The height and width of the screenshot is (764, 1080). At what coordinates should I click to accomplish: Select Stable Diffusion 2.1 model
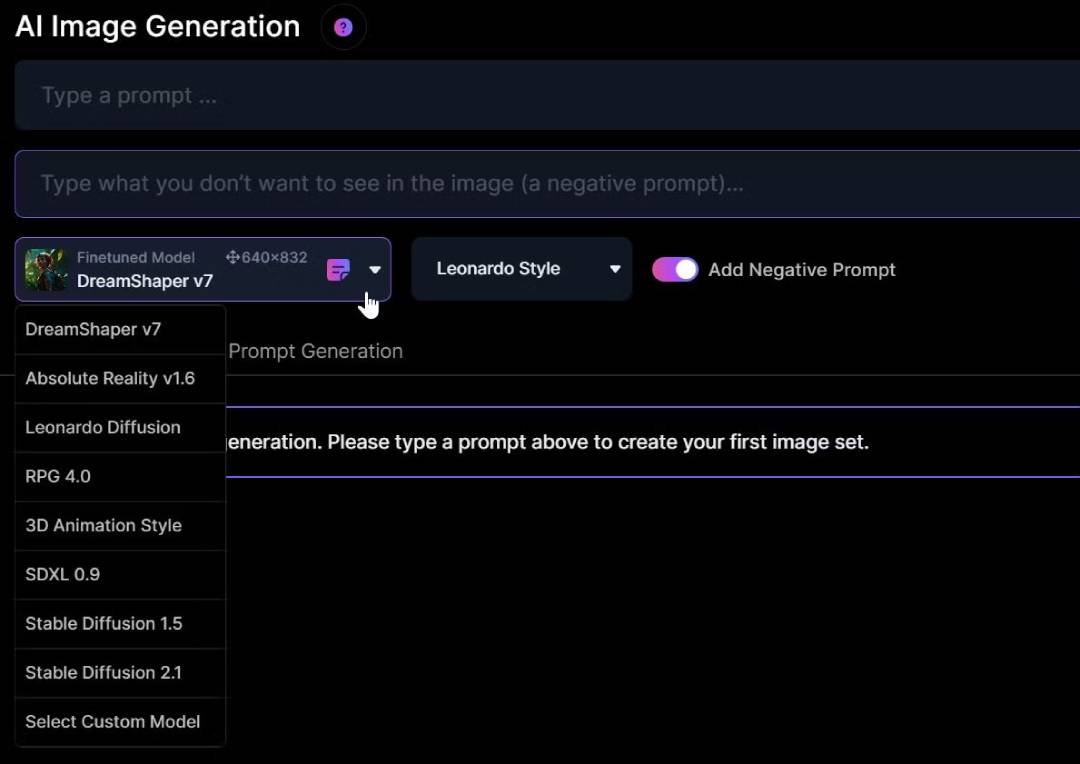click(x=104, y=672)
